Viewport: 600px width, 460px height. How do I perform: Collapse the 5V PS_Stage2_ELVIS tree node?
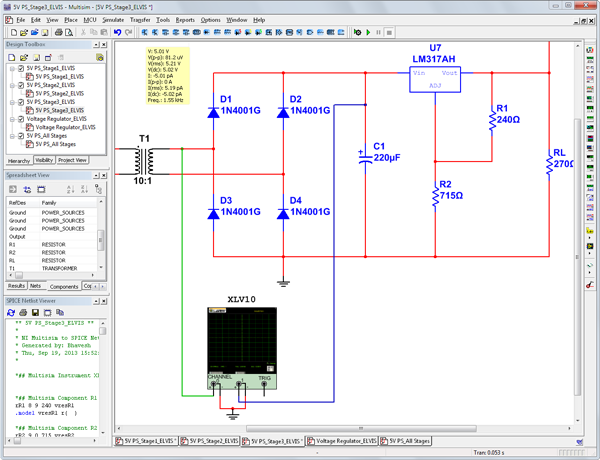pyautogui.click(x=11, y=85)
